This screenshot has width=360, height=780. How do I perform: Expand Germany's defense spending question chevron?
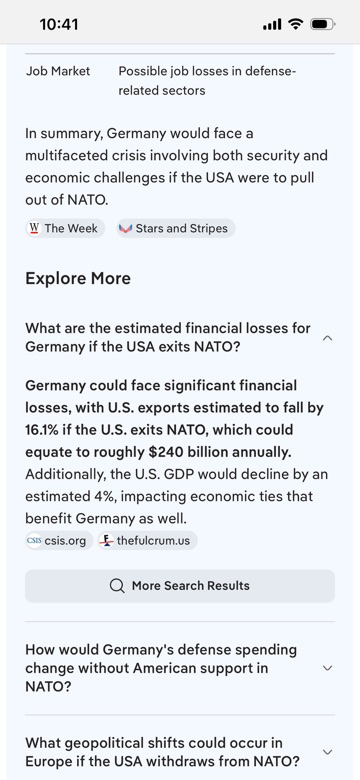point(327,668)
